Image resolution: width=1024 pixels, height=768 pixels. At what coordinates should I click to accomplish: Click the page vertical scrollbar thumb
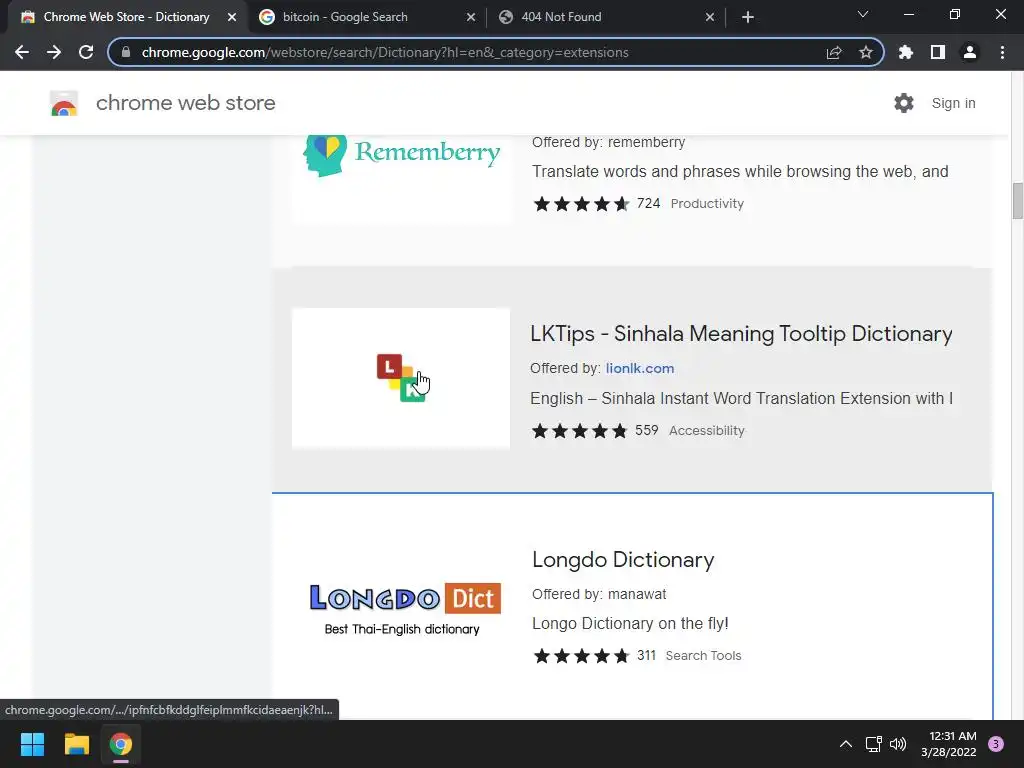[x=1017, y=201]
